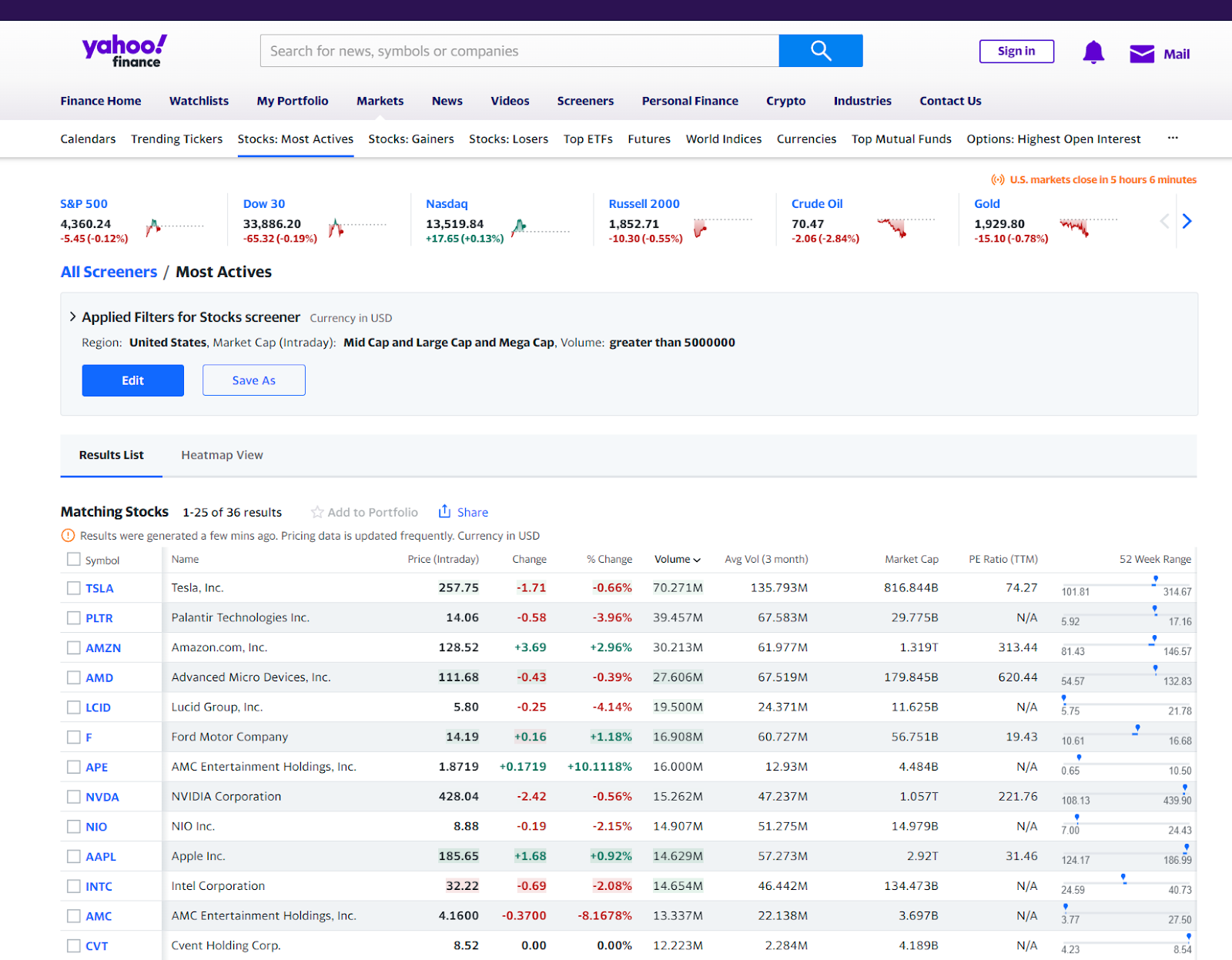The height and width of the screenshot is (960, 1232).
Task: Click the Share upload icon
Action: point(444,511)
